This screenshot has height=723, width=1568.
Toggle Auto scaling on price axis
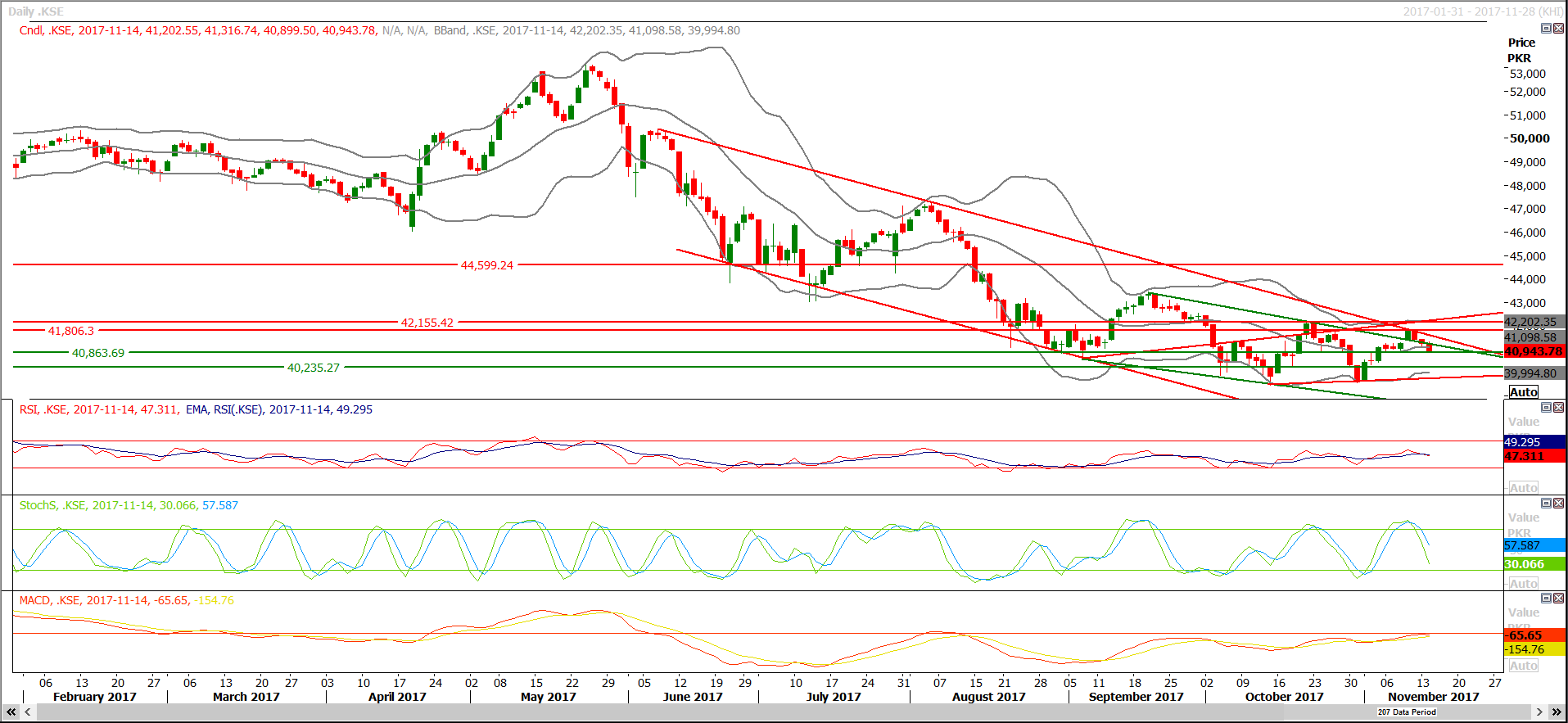(1523, 392)
